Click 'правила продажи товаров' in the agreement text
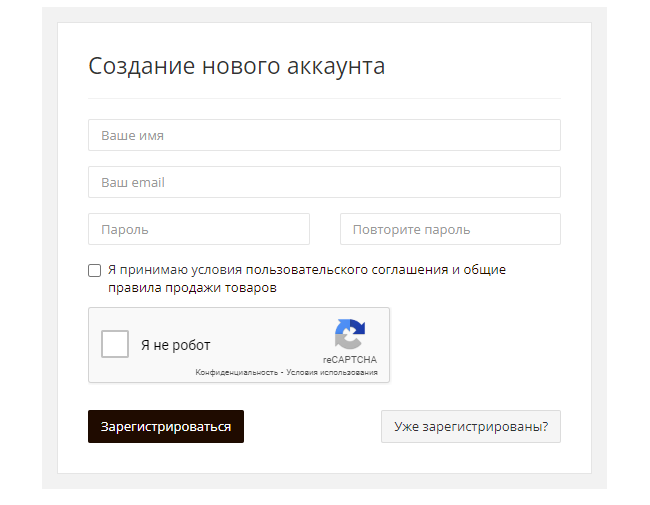The width and height of the screenshot is (650, 505). pyautogui.click(x=192, y=287)
